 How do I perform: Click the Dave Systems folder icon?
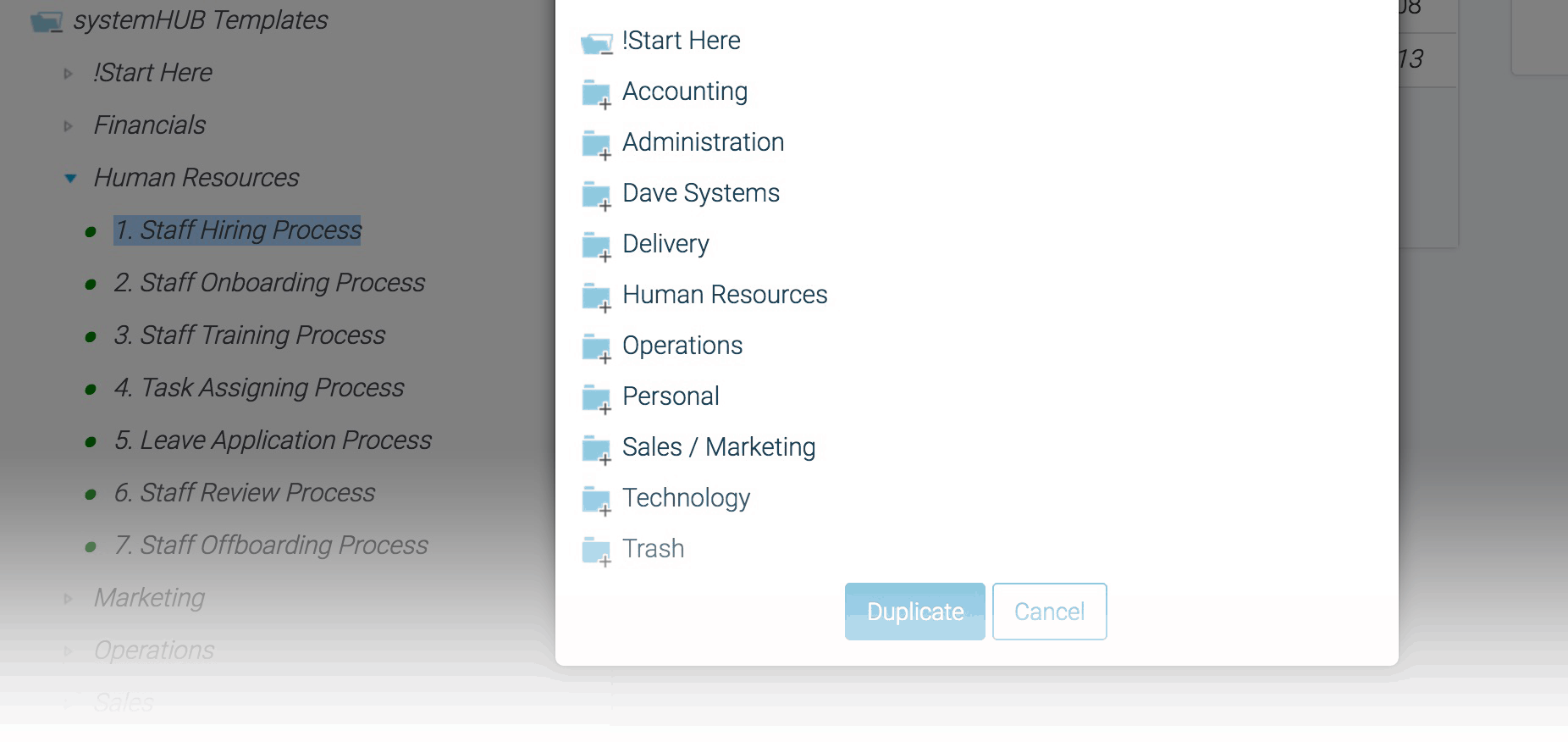(x=596, y=194)
